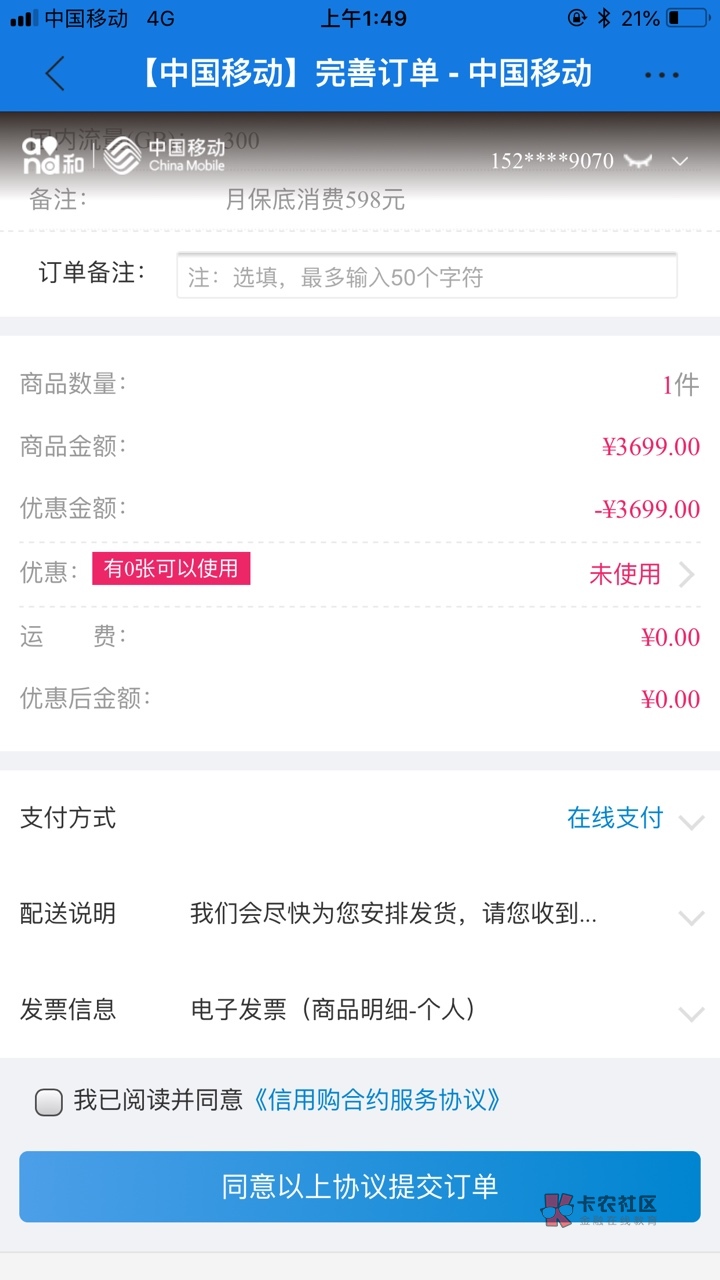Tap the 有0张可以使用 coupon badge

pyautogui.click(x=171, y=569)
